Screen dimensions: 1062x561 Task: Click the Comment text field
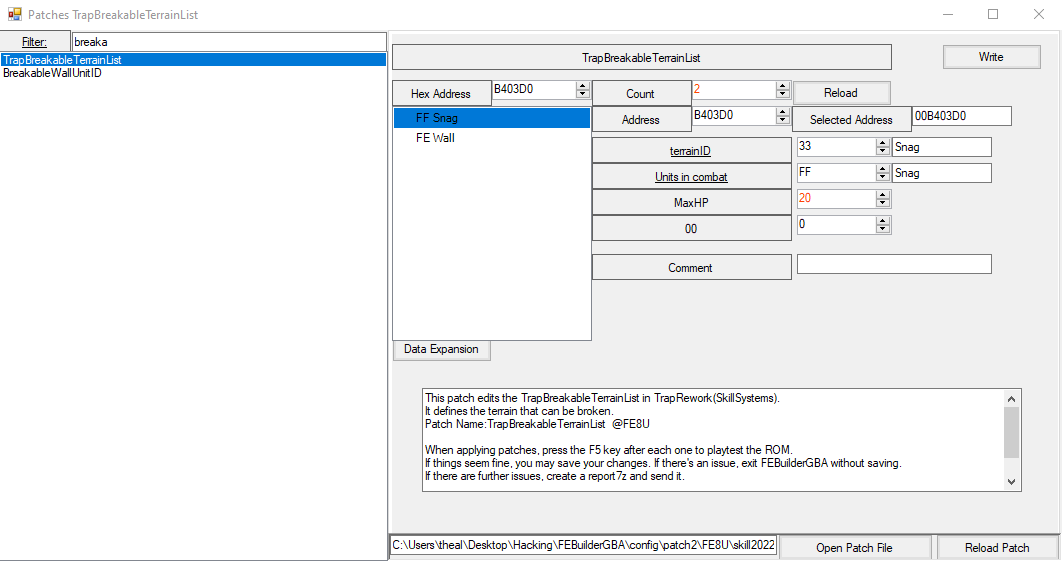tap(893, 264)
